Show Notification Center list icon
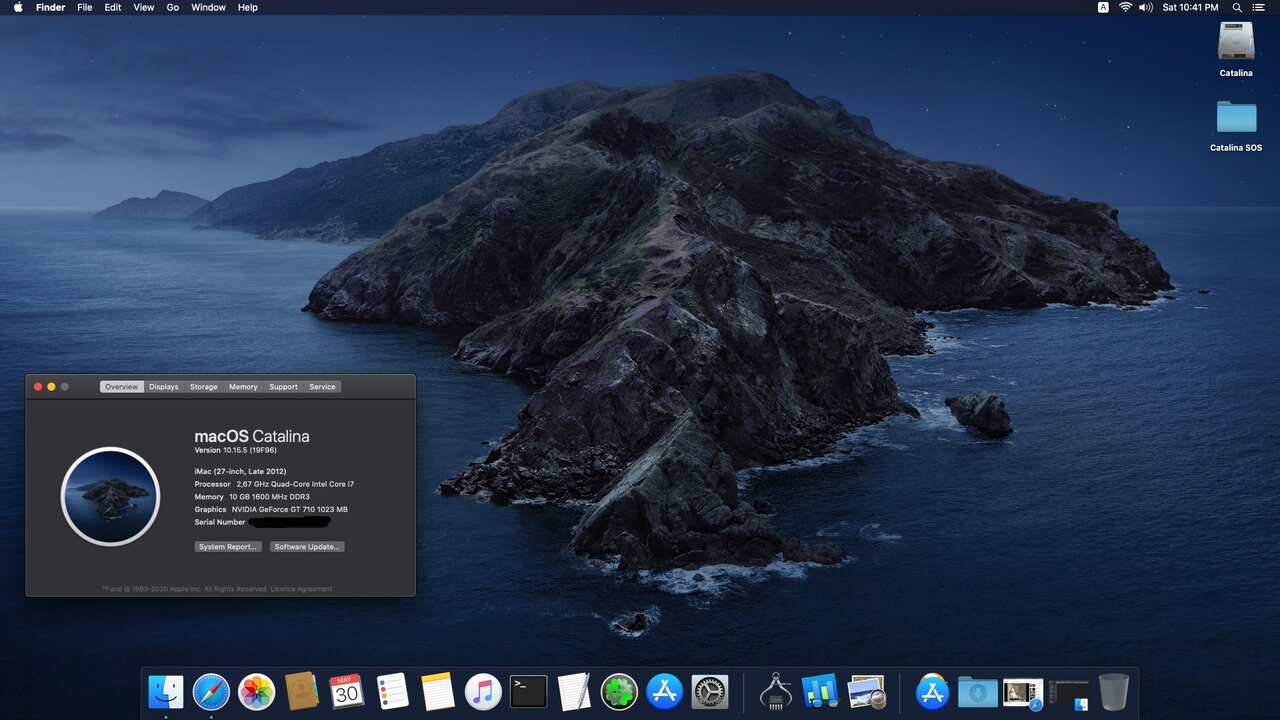Viewport: 1280px width, 720px height. click(1258, 7)
